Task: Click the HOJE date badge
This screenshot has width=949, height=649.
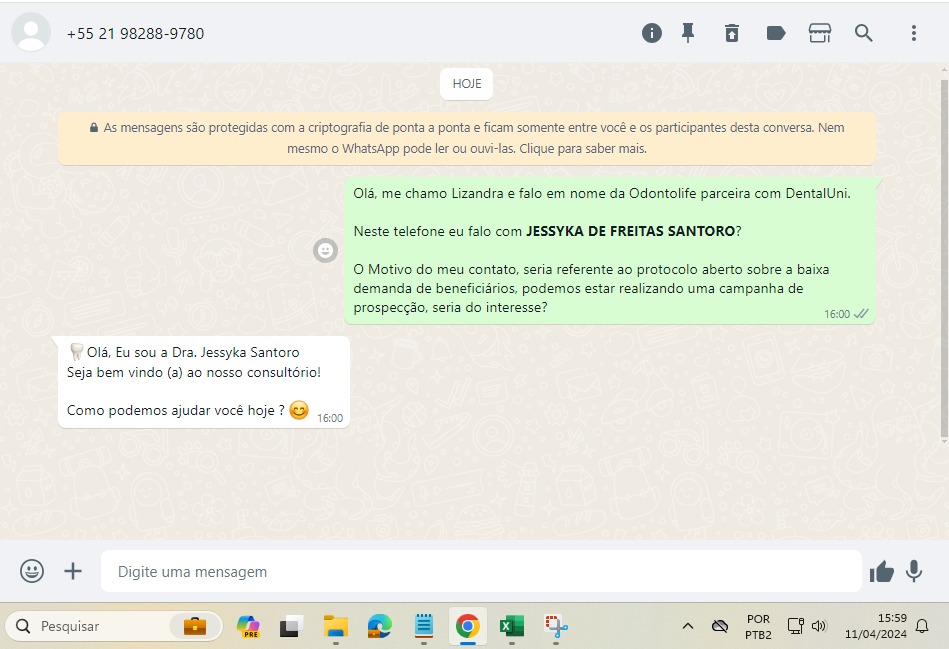Action: pyautogui.click(x=467, y=84)
